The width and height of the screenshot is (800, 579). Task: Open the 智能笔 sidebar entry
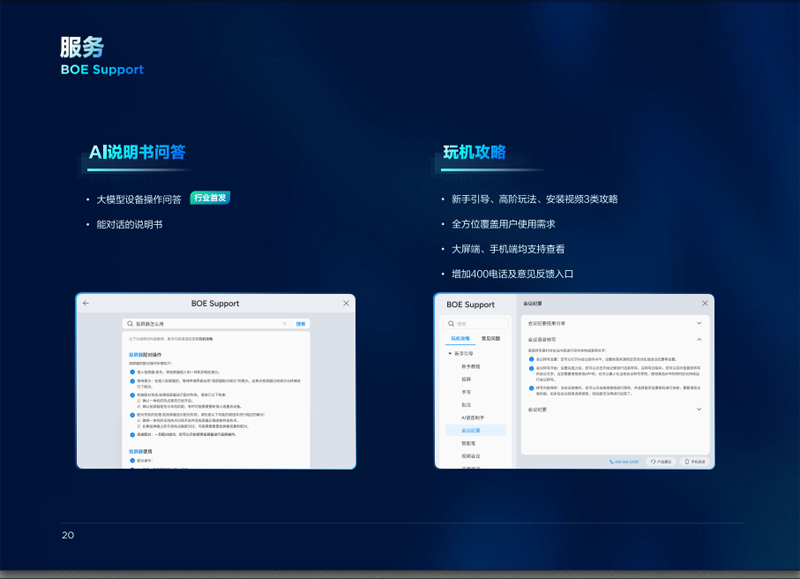[x=469, y=442]
